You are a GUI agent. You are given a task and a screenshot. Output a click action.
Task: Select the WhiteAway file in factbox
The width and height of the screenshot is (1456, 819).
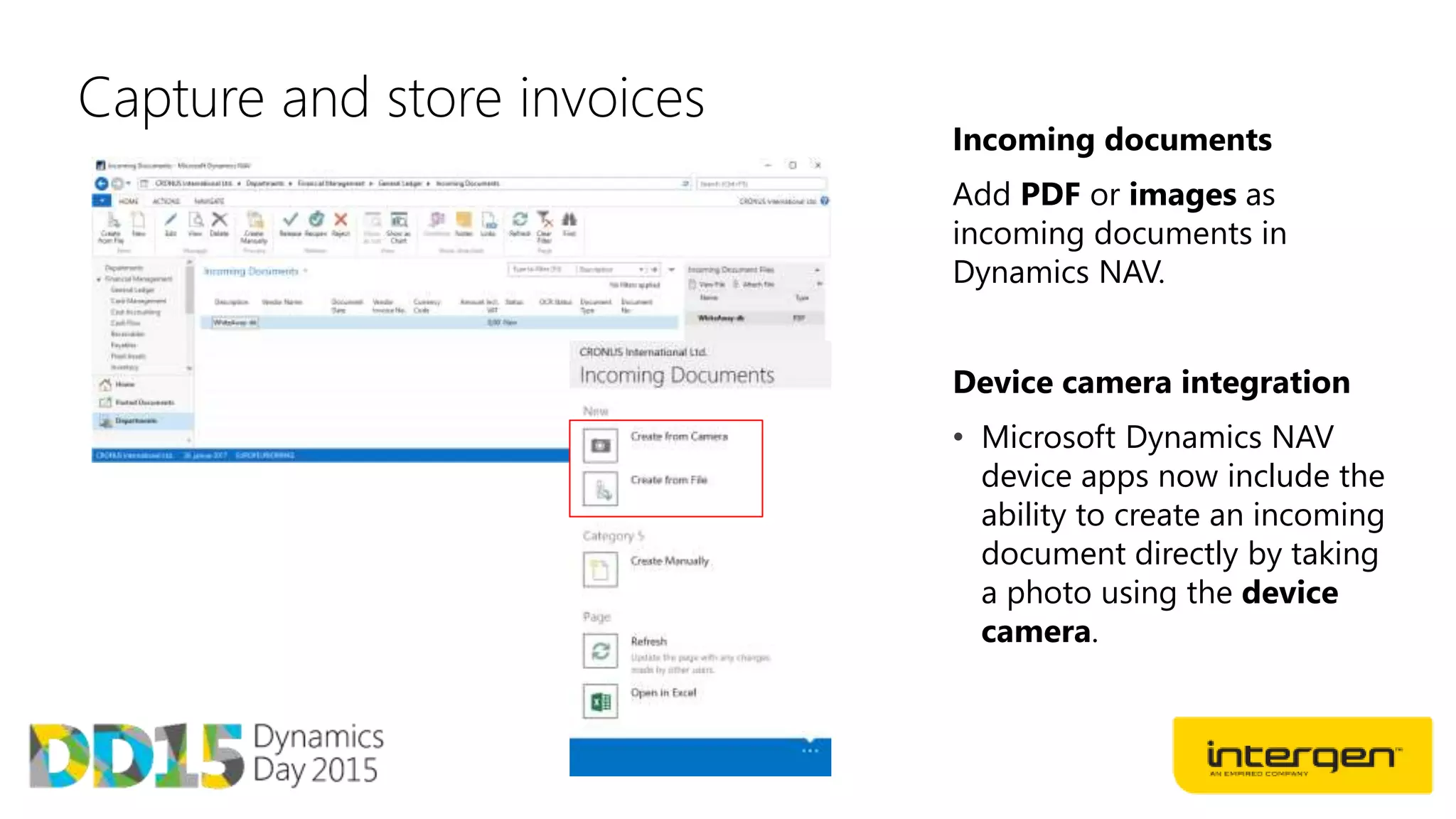754,318
